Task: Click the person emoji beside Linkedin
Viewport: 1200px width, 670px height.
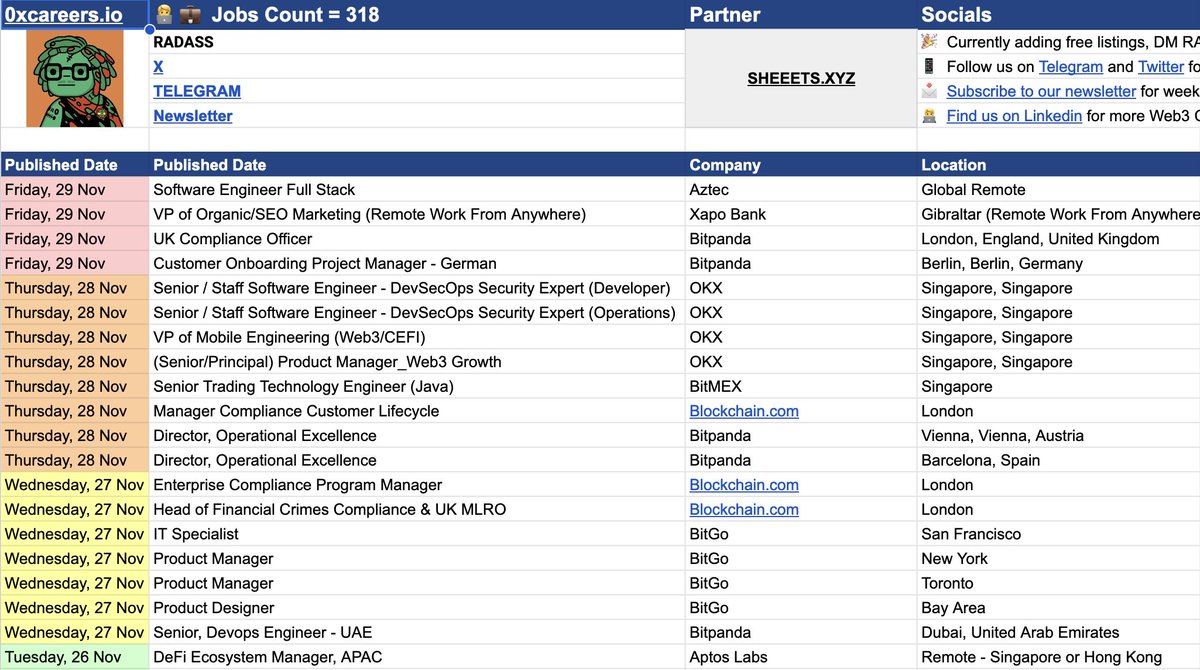Action: 929,116
